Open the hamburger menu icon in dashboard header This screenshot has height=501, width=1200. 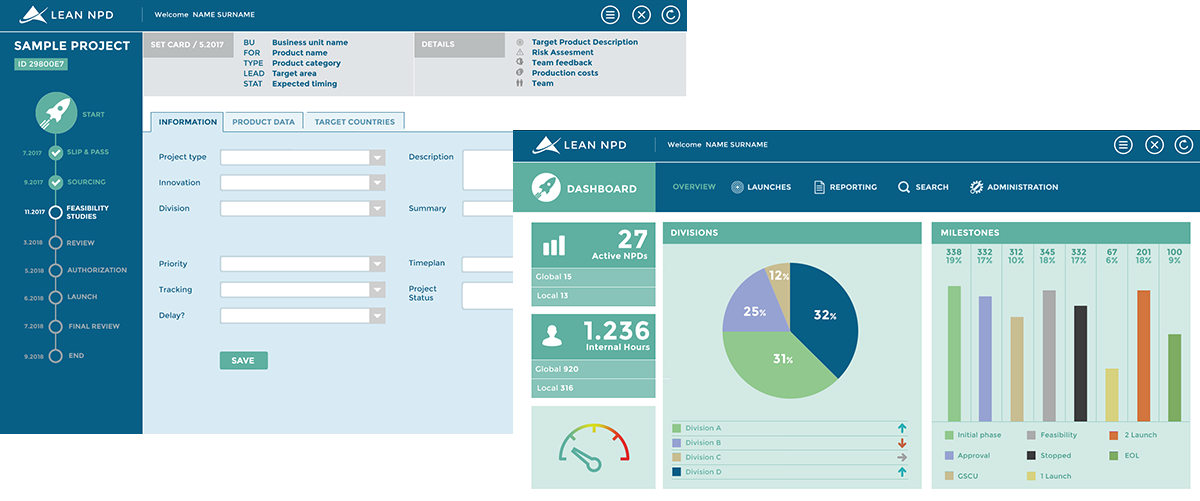pos(1123,145)
